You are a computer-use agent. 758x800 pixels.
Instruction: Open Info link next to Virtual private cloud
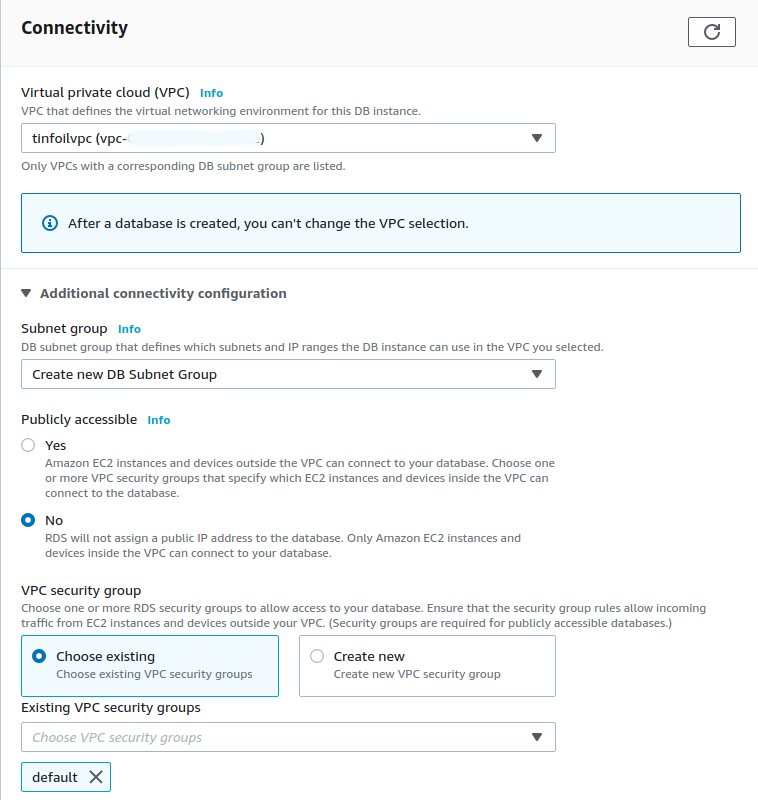[211, 92]
